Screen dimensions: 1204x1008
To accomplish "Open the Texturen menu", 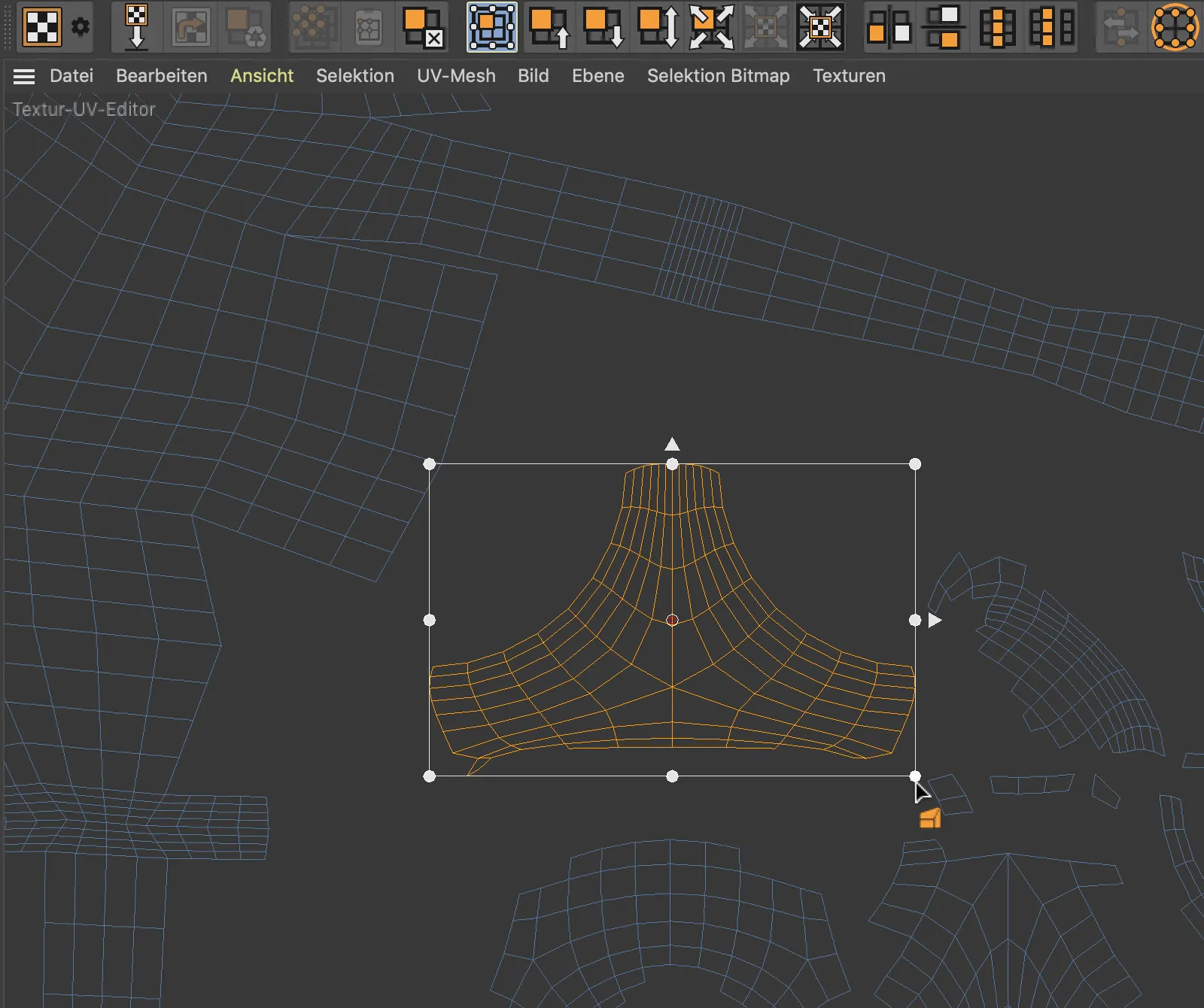I will (x=849, y=76).
